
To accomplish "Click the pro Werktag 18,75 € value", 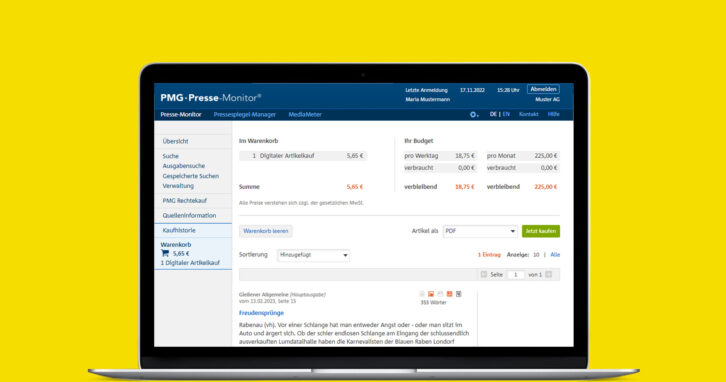I will coord(464,156).
